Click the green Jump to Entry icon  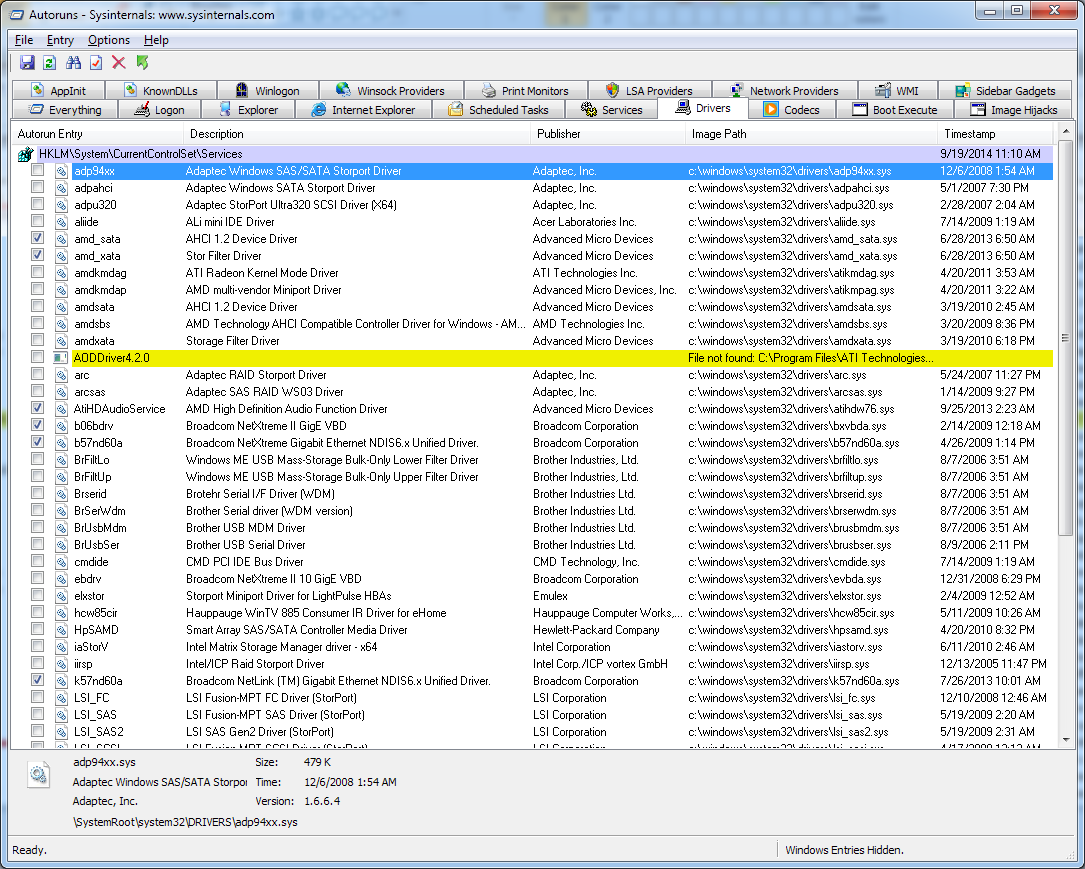(143, 63)
